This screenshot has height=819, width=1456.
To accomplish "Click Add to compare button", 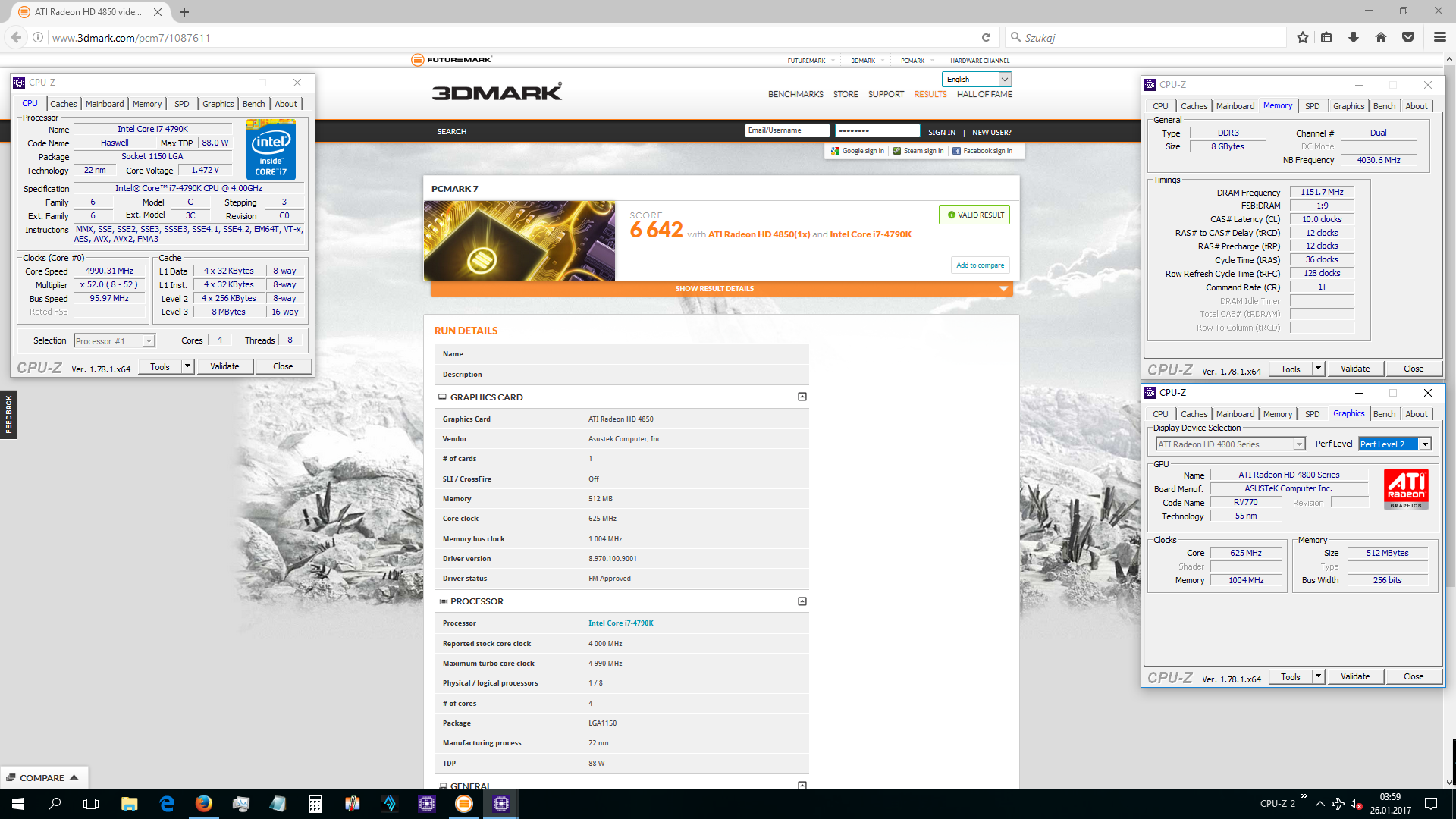I will 981,265.
